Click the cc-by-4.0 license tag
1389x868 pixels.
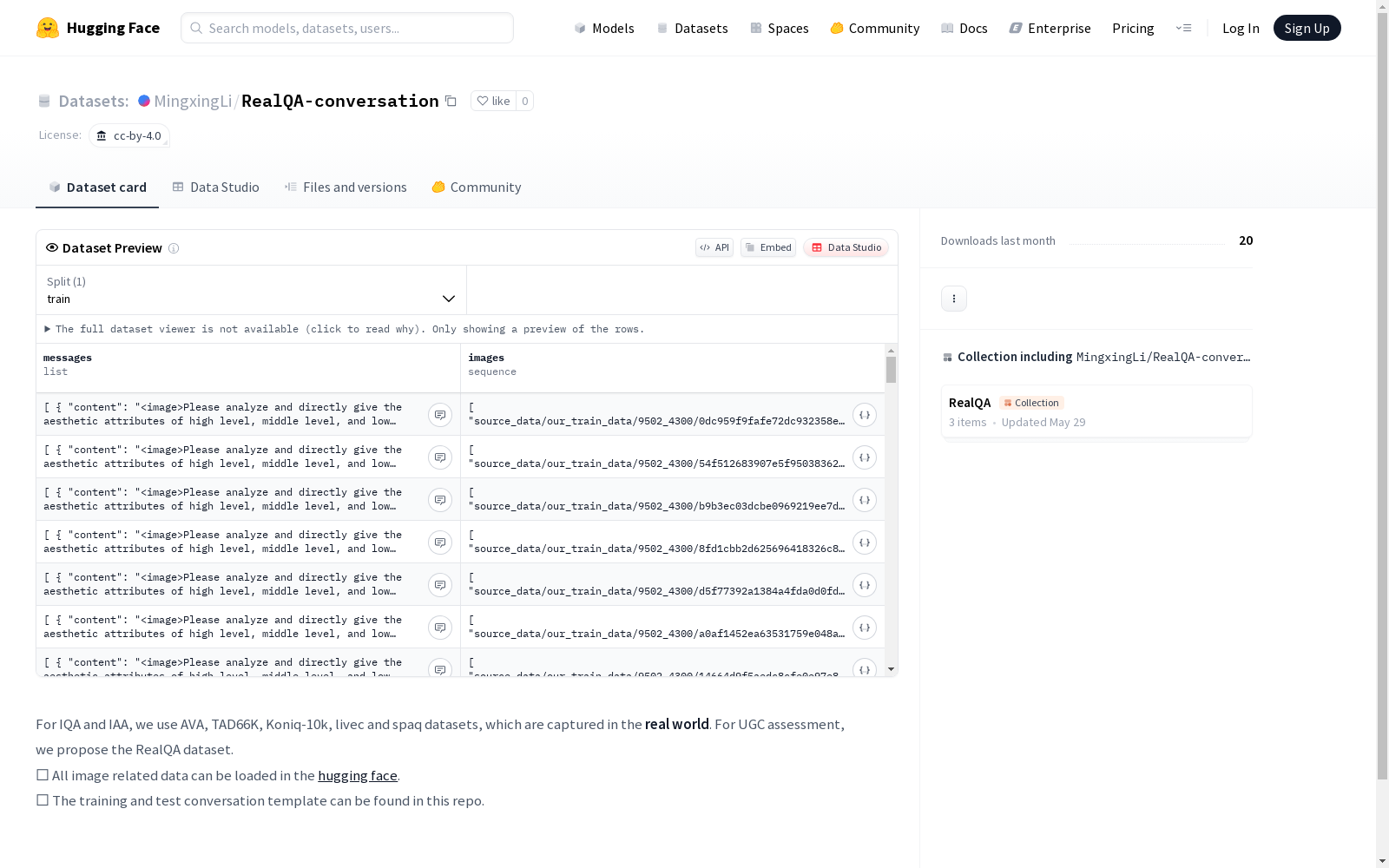tap(128, 135)
